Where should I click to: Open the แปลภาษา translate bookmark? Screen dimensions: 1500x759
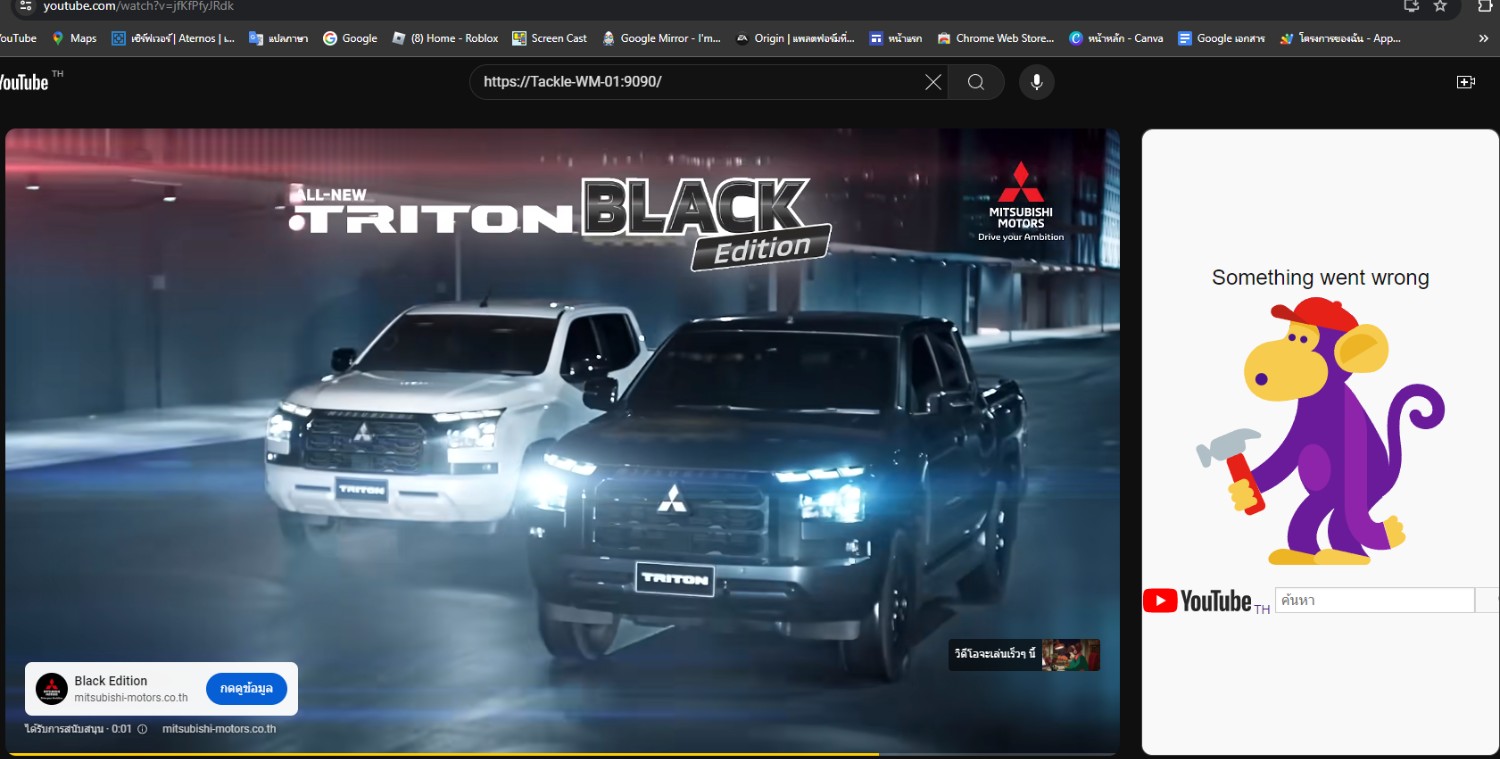pyautogui.click(x=279, y=38)
